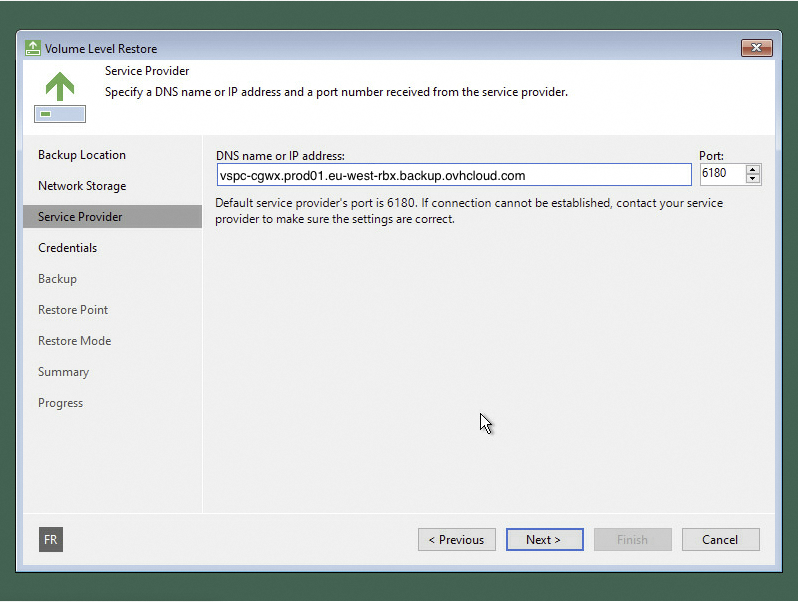This screenshot has width=798, height=602.
Task: Go to the Network Storage step
Action: [x=82, y=186]
